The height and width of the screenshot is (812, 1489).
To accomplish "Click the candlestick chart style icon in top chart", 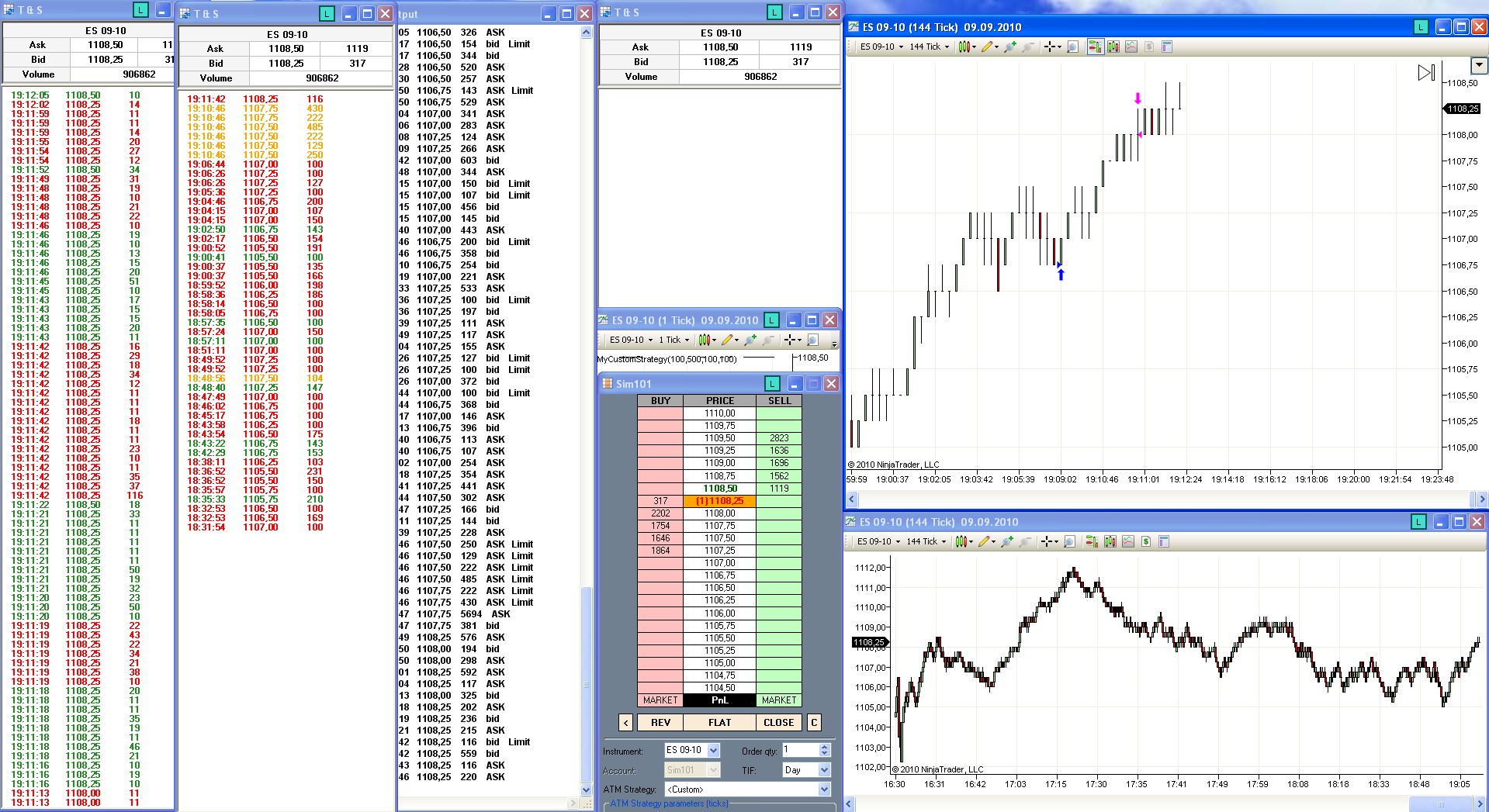I will 964,47.
